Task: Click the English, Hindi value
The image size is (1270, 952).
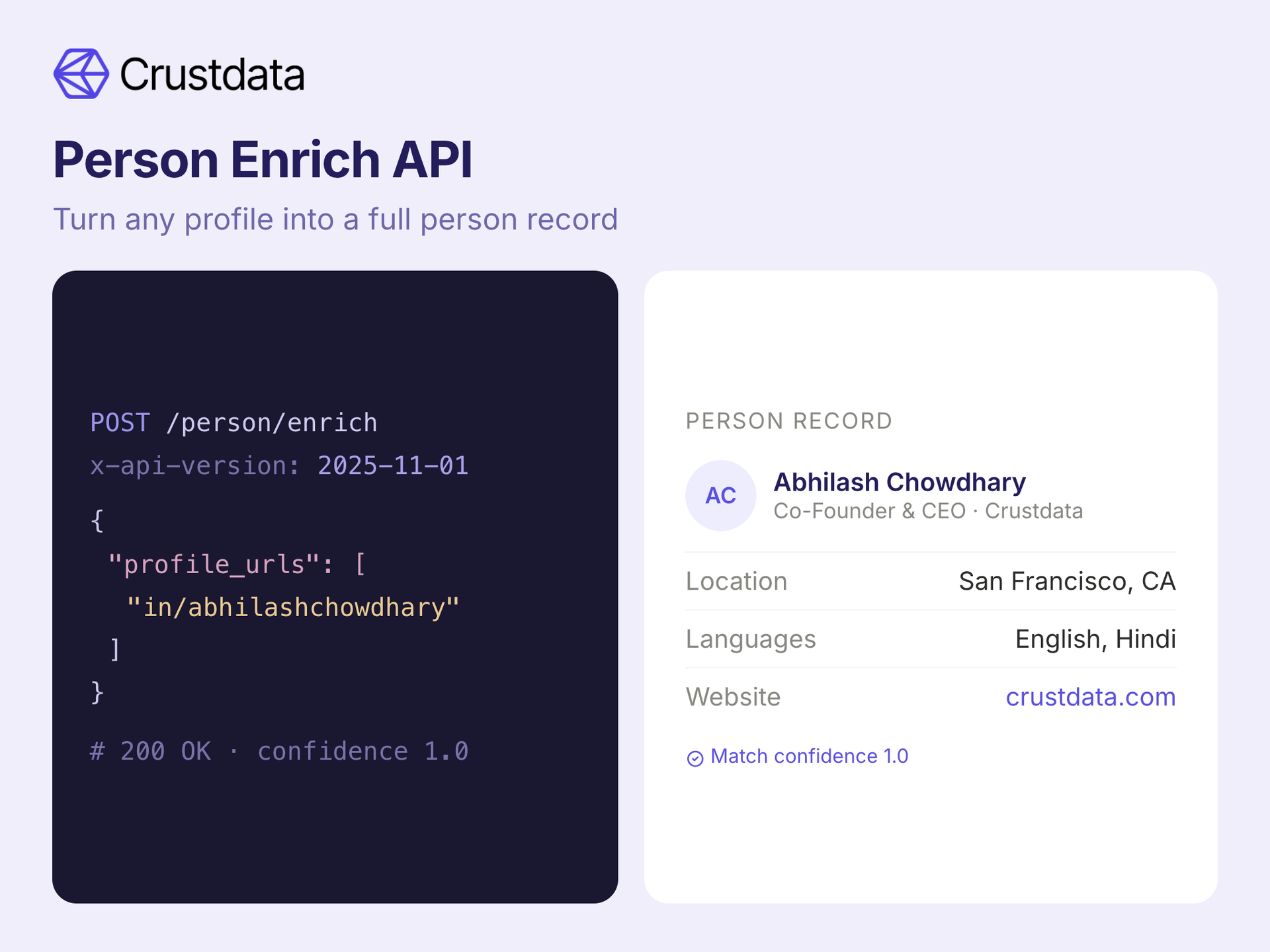Action: point(1095,639)
